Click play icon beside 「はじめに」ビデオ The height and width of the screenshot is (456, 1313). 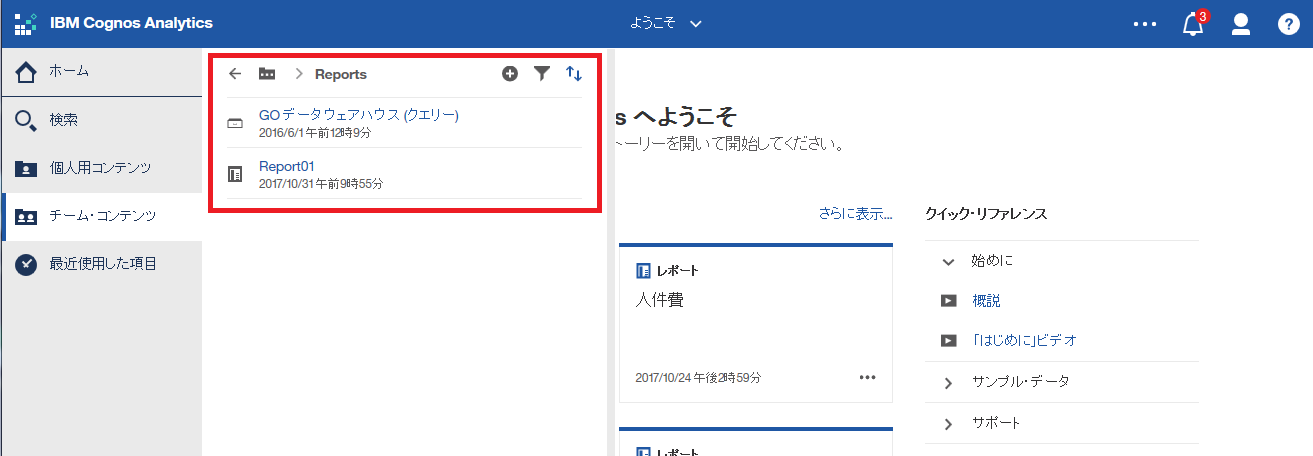949,341
